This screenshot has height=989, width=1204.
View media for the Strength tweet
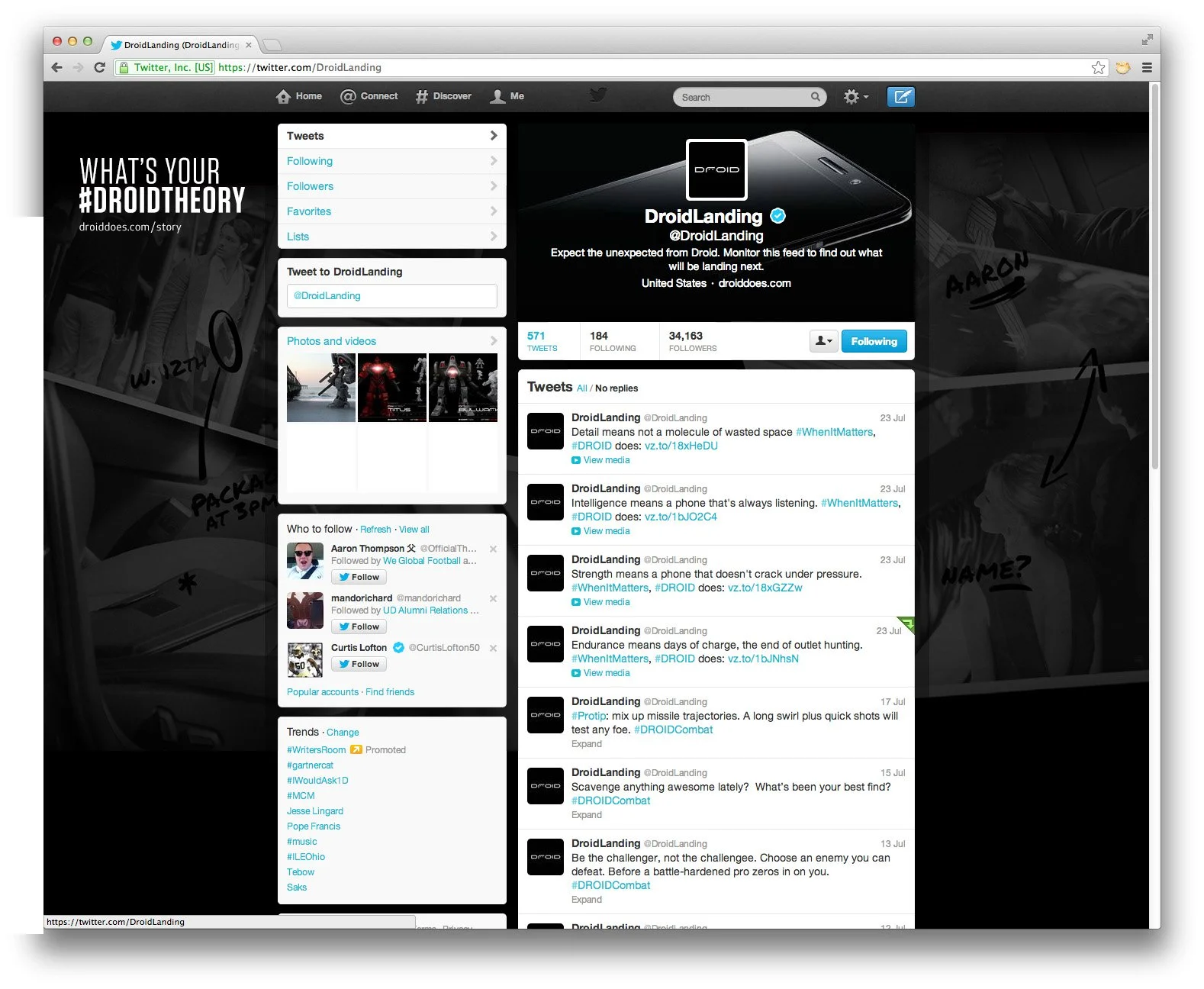tap(600, 602)
